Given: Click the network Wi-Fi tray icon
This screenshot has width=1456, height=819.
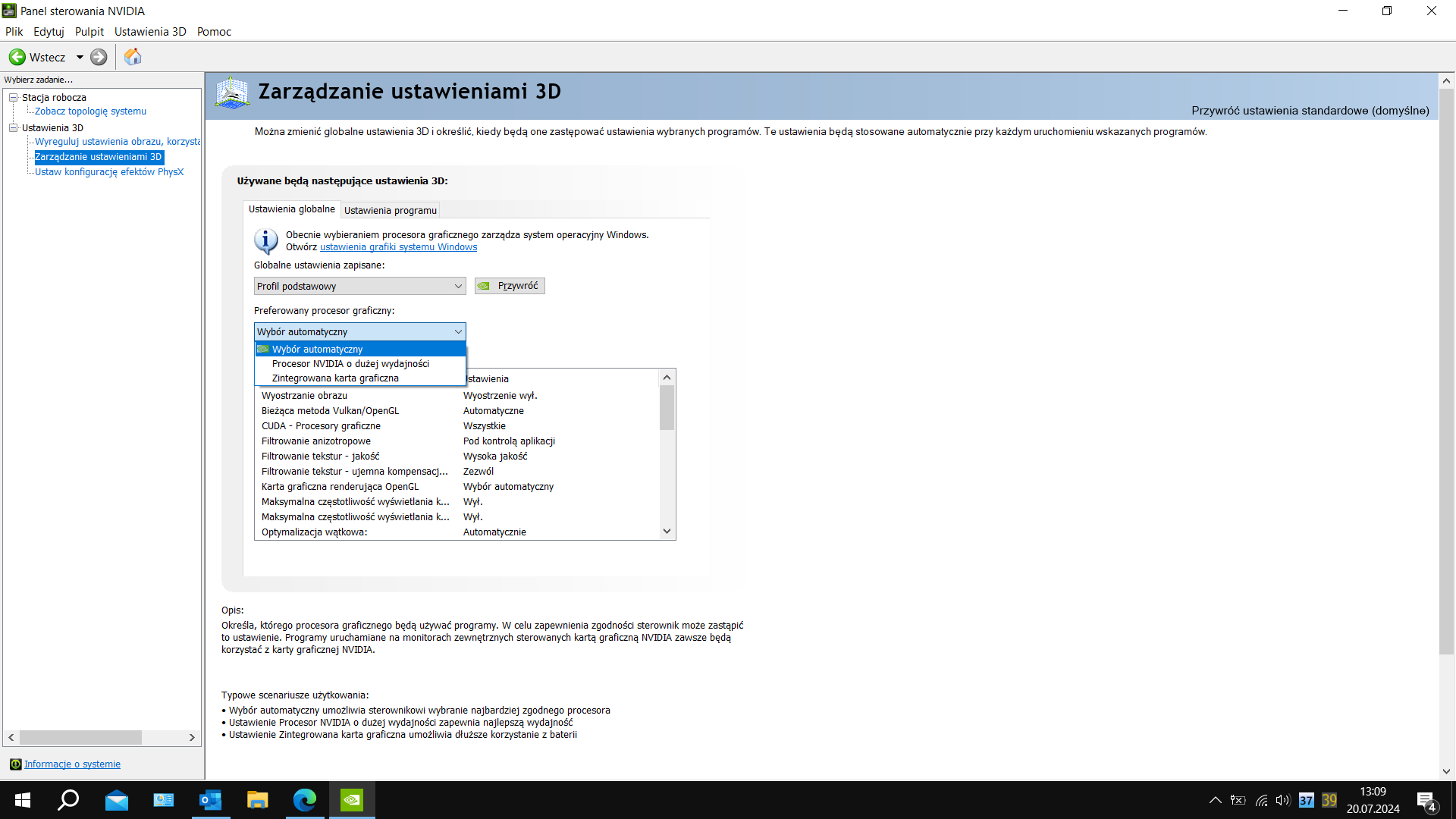Looking at the screenshot, I should (1261, 800).
